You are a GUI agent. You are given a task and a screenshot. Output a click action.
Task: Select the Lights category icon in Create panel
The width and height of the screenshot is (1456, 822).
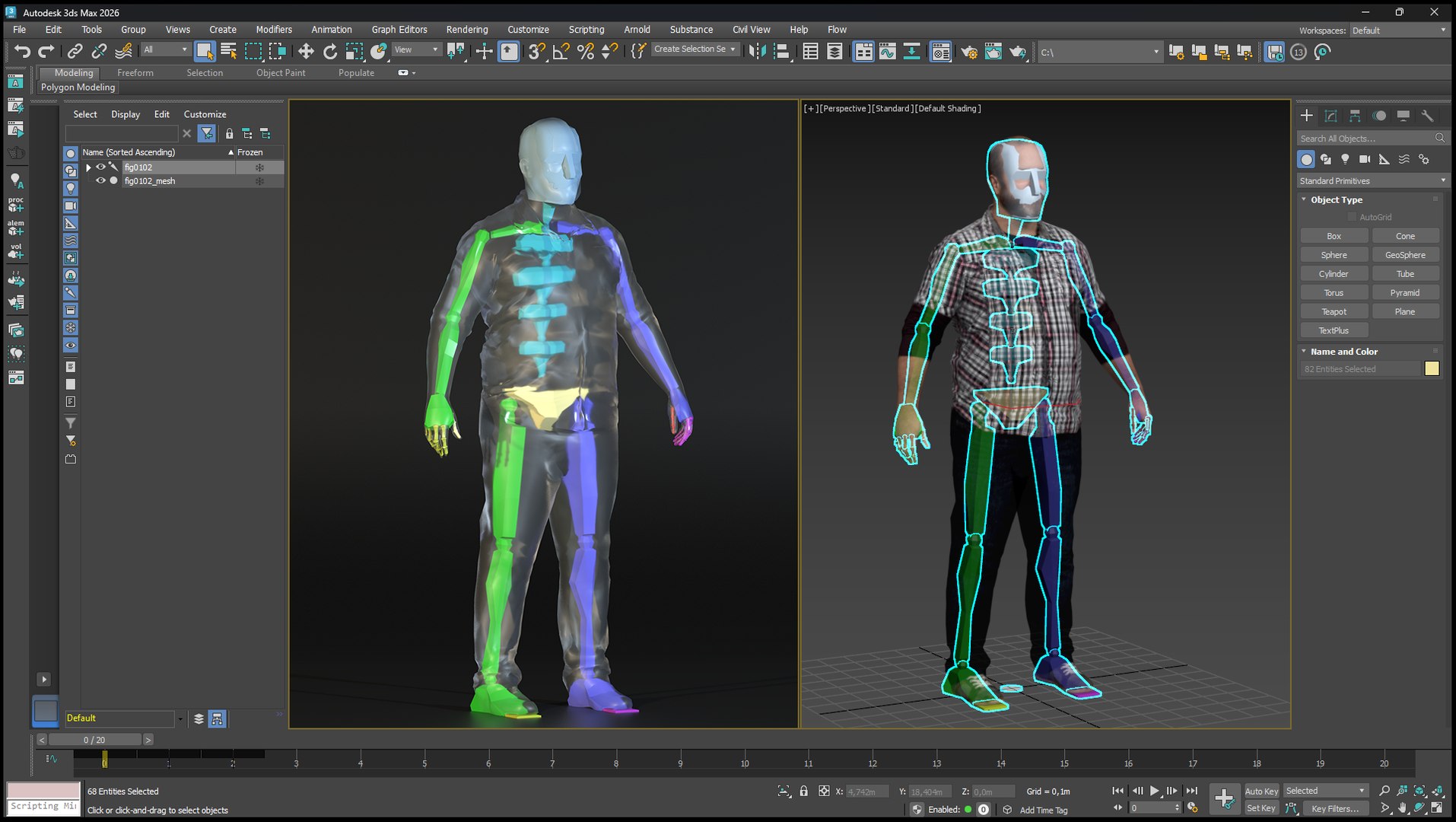(x=1345, y=159)
